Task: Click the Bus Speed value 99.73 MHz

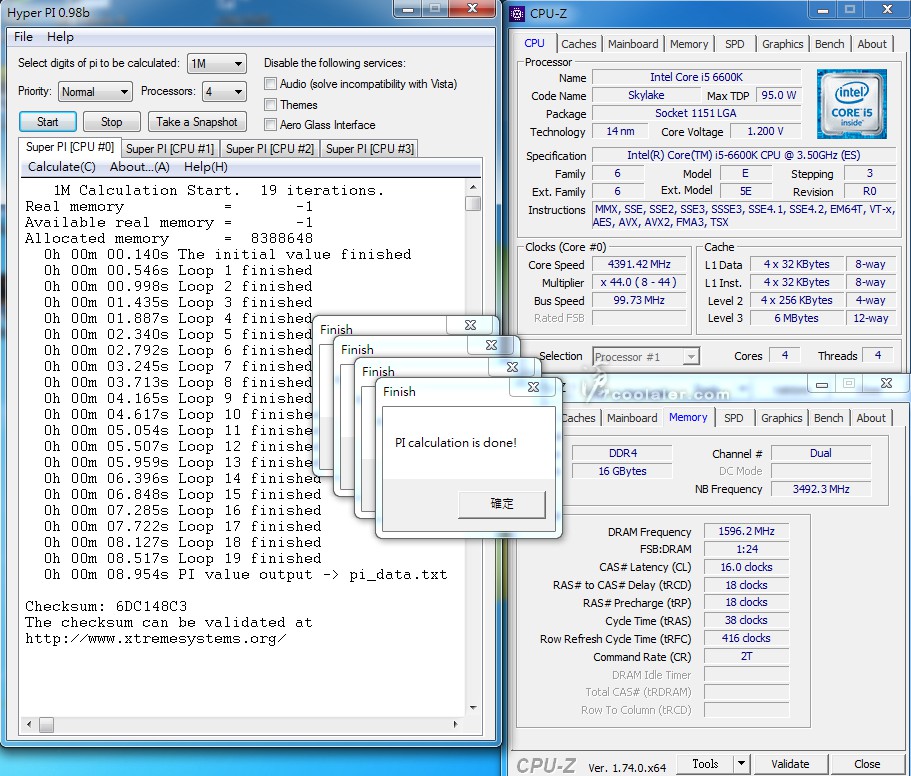Action: point(639,300)
